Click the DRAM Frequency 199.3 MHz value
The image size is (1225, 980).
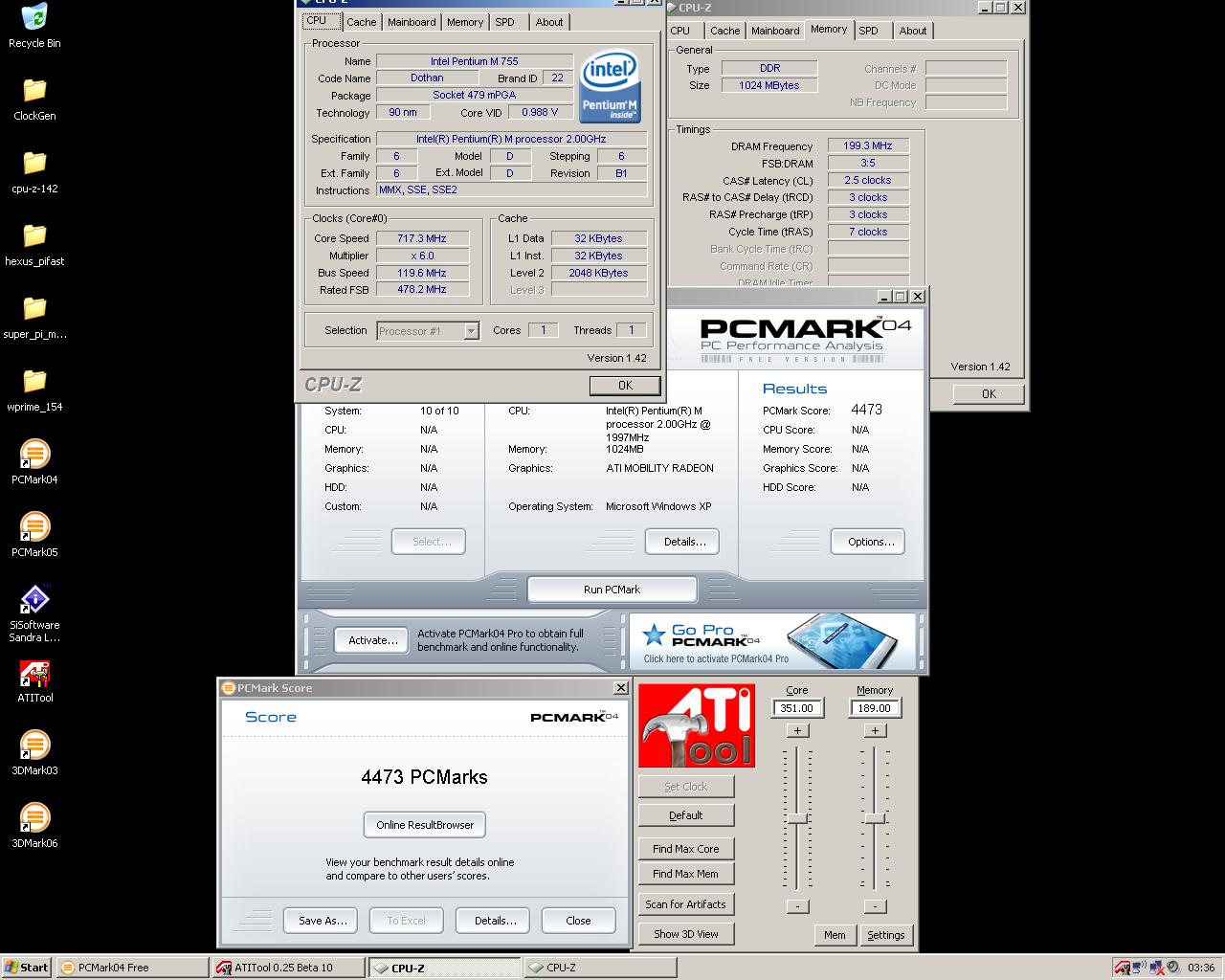point(868,145)
